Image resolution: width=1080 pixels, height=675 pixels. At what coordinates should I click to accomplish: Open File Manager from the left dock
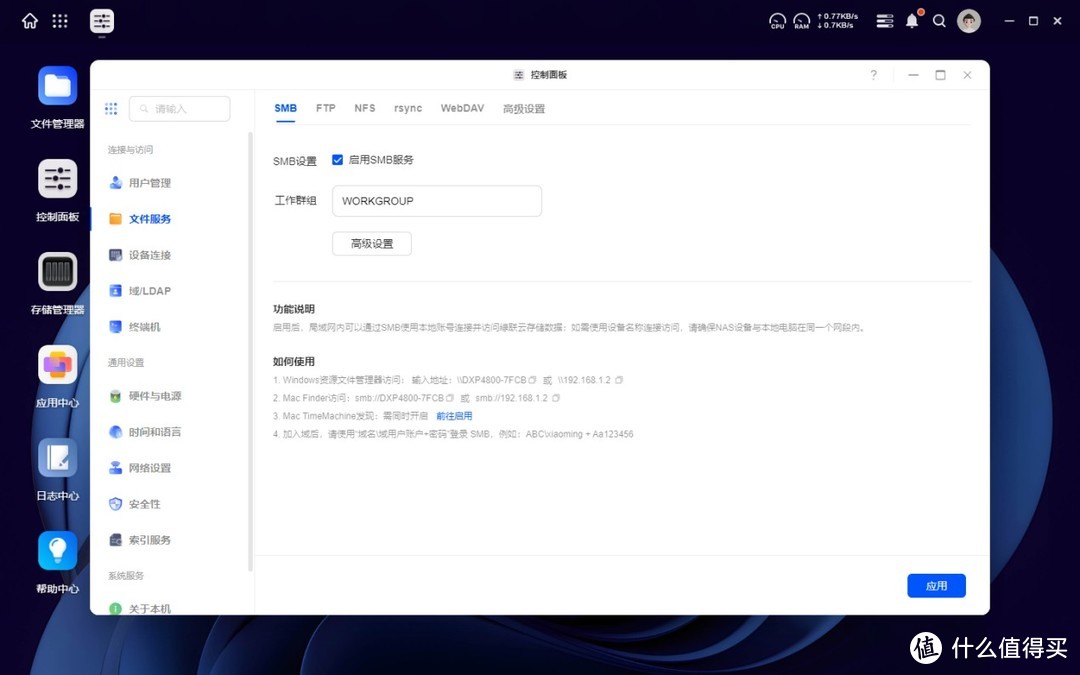point(57,86)
